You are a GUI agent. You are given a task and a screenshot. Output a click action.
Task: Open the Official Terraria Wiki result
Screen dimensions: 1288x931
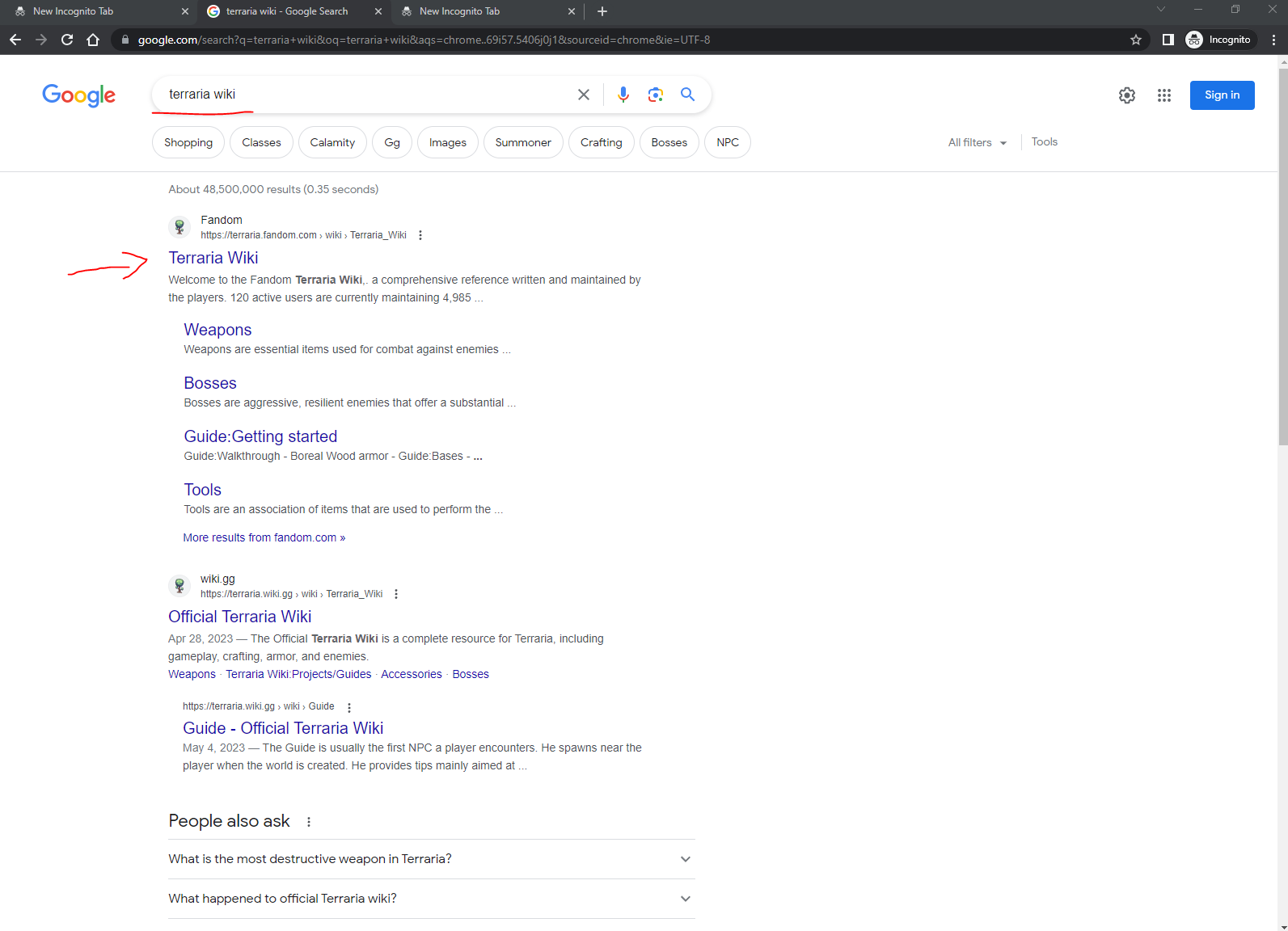[239, 617]
